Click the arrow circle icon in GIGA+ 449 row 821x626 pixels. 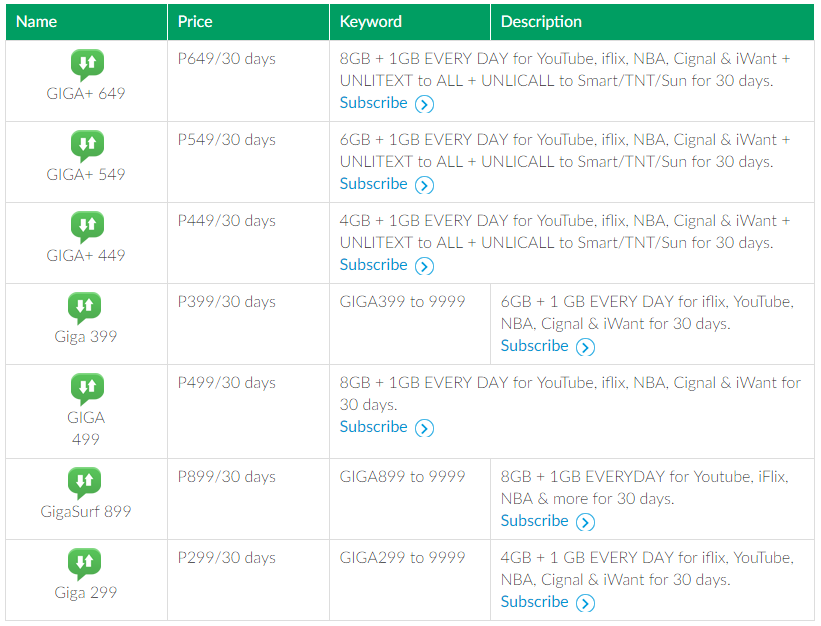425,266
